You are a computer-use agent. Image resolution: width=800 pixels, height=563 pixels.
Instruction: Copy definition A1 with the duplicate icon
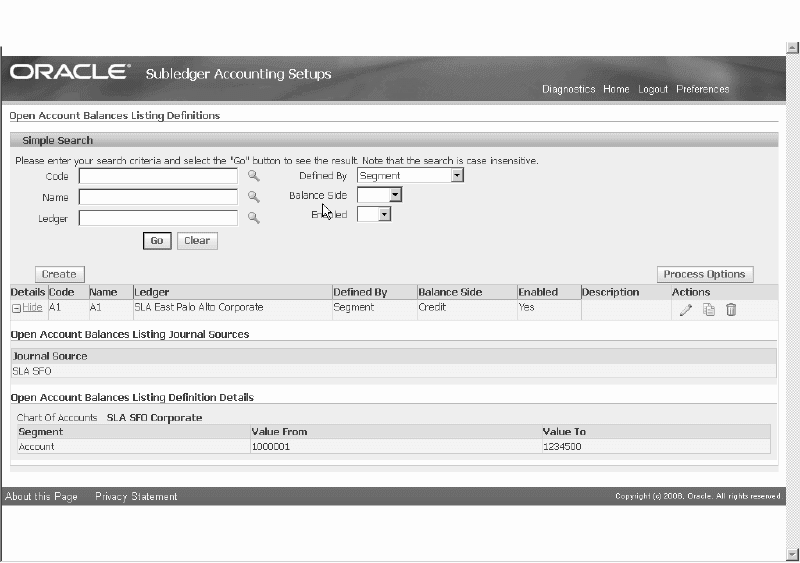click(x=709, y=310)
